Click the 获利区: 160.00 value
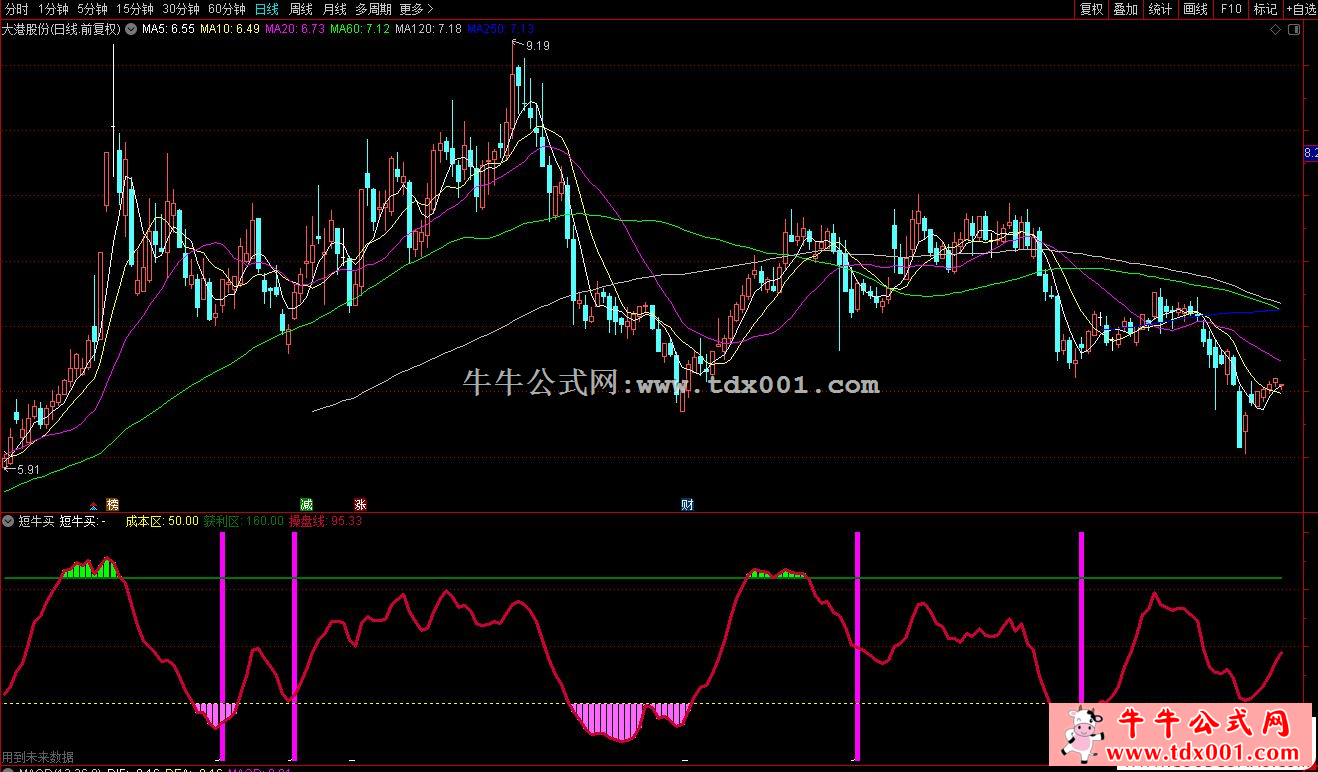Screen dimensions: 1318x772 (243, 521)
